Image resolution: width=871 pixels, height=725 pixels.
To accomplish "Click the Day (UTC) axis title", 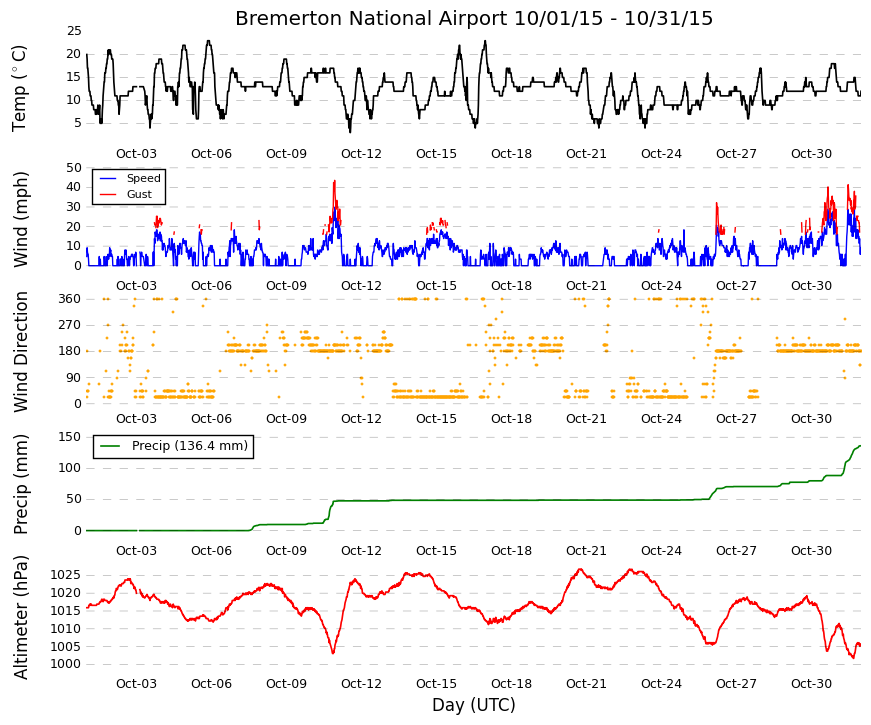I will tap(474, 705).
